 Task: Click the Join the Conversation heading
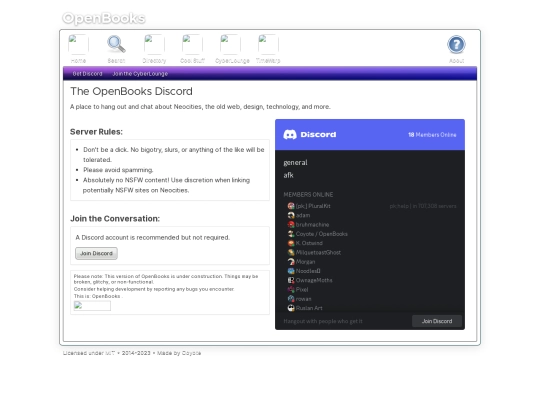coord(115,219)
